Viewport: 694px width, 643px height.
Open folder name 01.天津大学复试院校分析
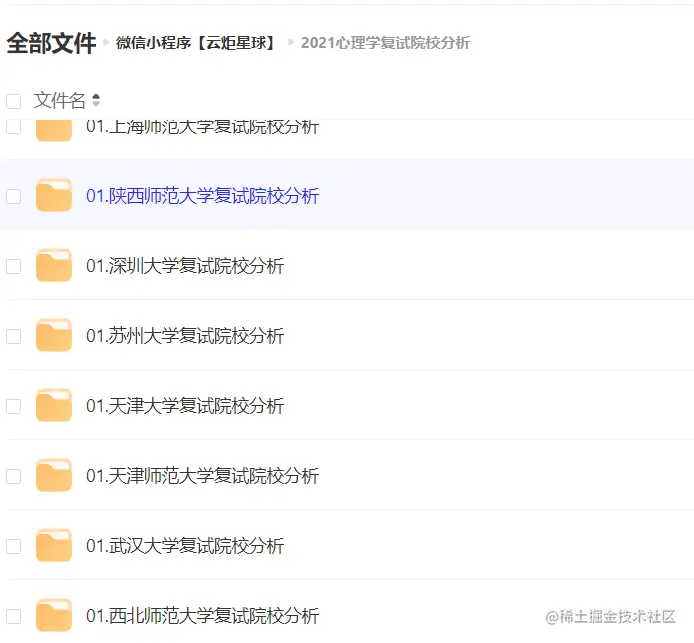pos(185,406)
